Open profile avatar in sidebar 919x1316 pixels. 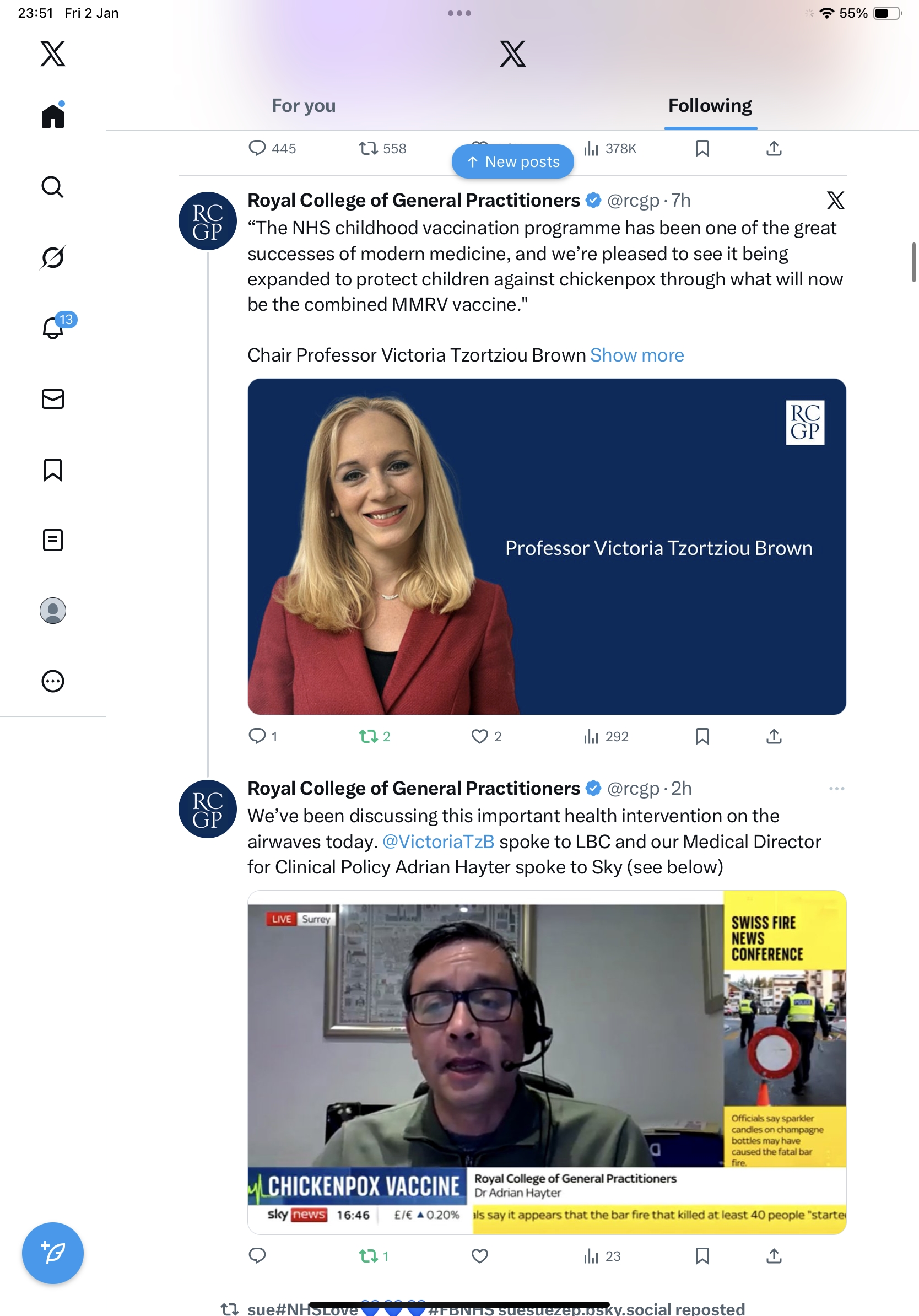53,611
